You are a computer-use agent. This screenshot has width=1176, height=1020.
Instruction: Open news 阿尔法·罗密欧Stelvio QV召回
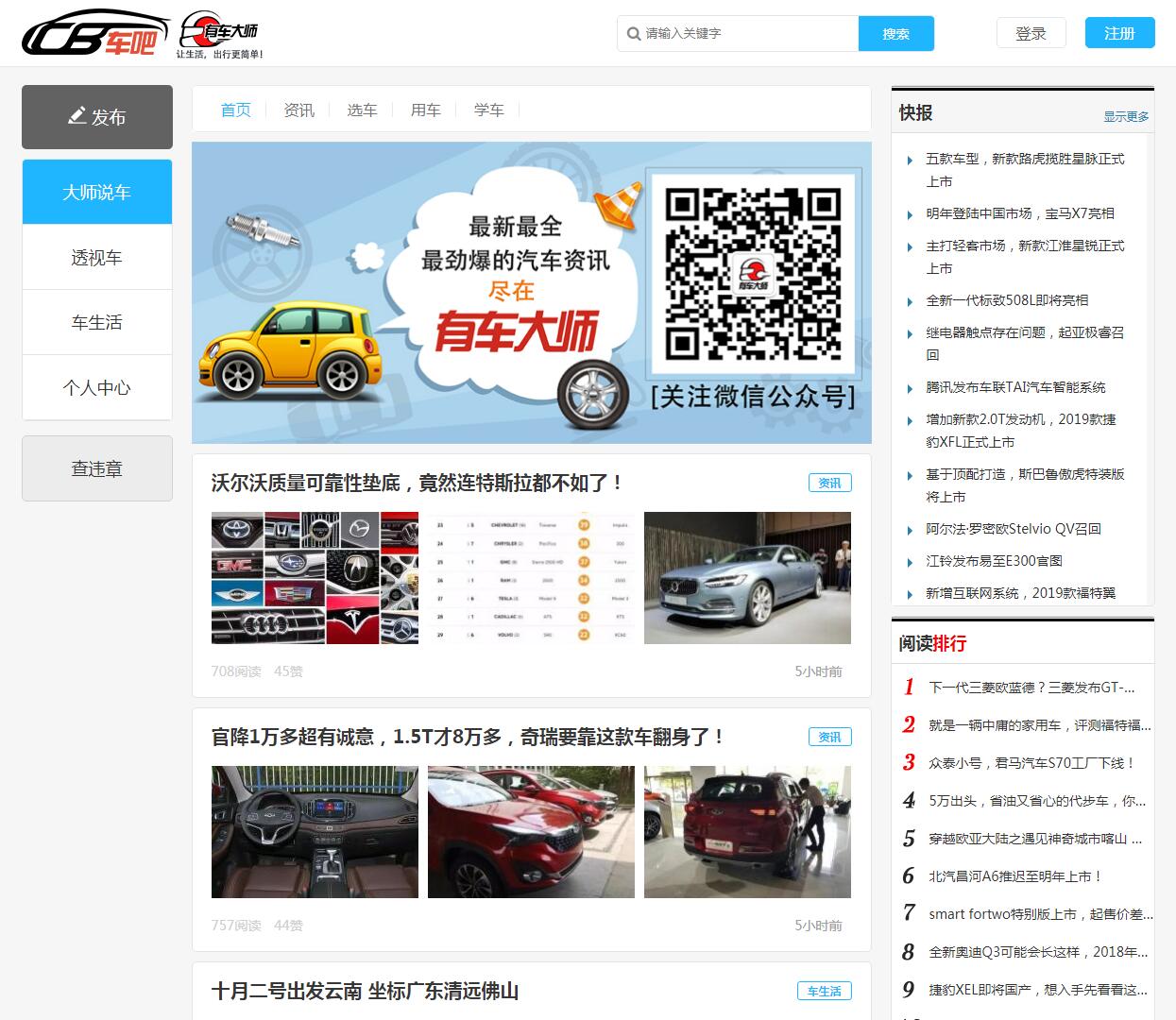click(x=1014, y=529)
